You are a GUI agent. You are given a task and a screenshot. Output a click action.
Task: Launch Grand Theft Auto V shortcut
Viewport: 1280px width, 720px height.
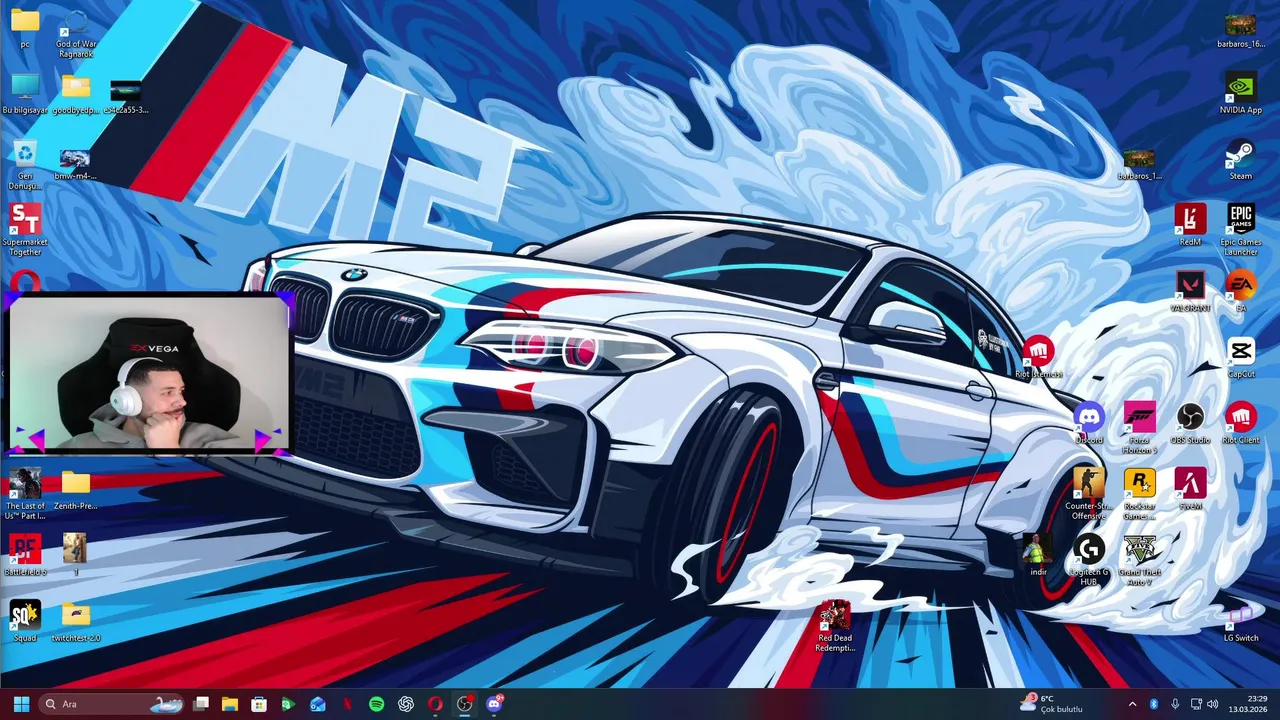(1140, 560)
